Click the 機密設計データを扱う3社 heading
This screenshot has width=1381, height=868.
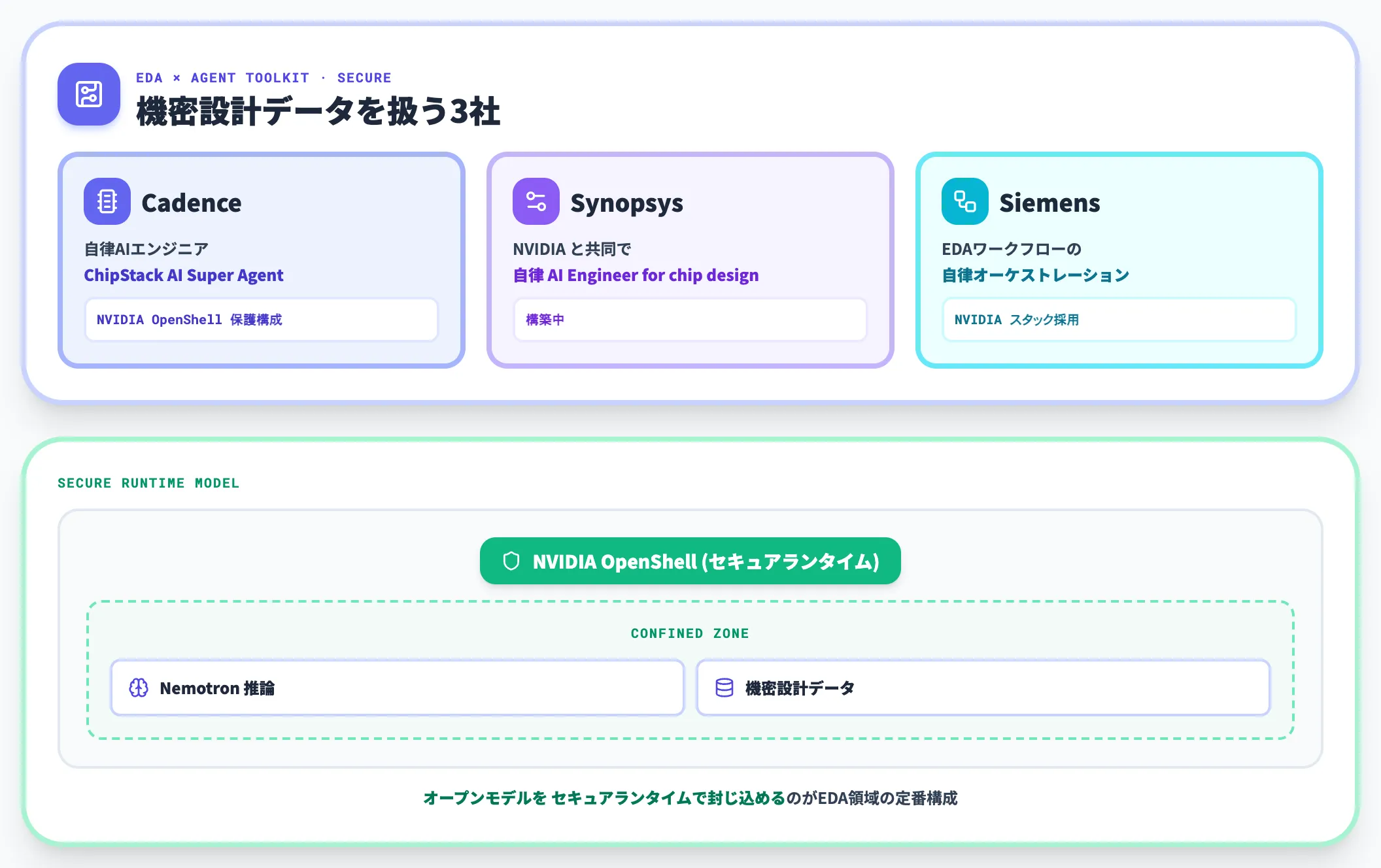318,110
